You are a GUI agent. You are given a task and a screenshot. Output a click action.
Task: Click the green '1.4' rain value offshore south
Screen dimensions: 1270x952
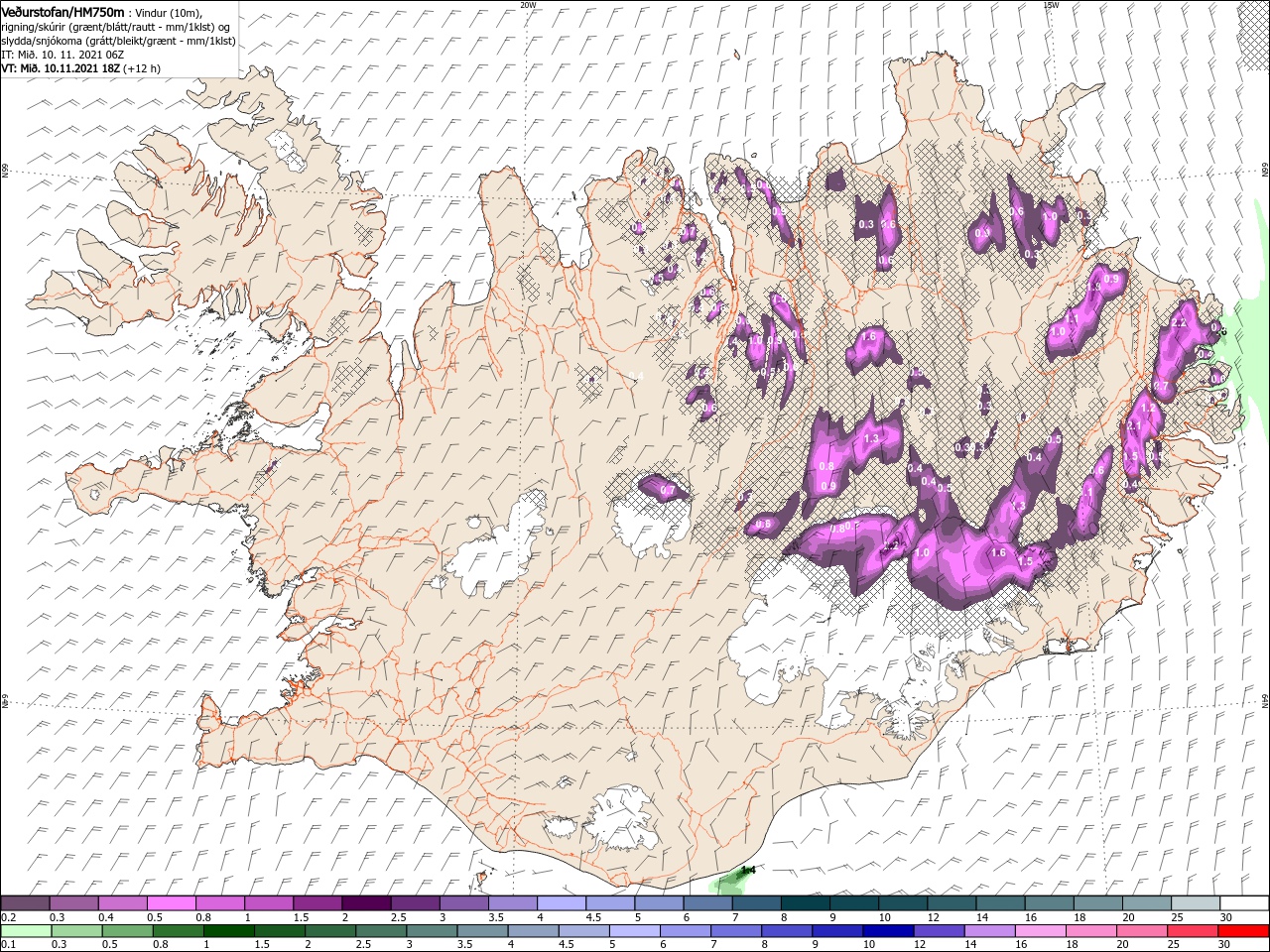tap(749, 870)
